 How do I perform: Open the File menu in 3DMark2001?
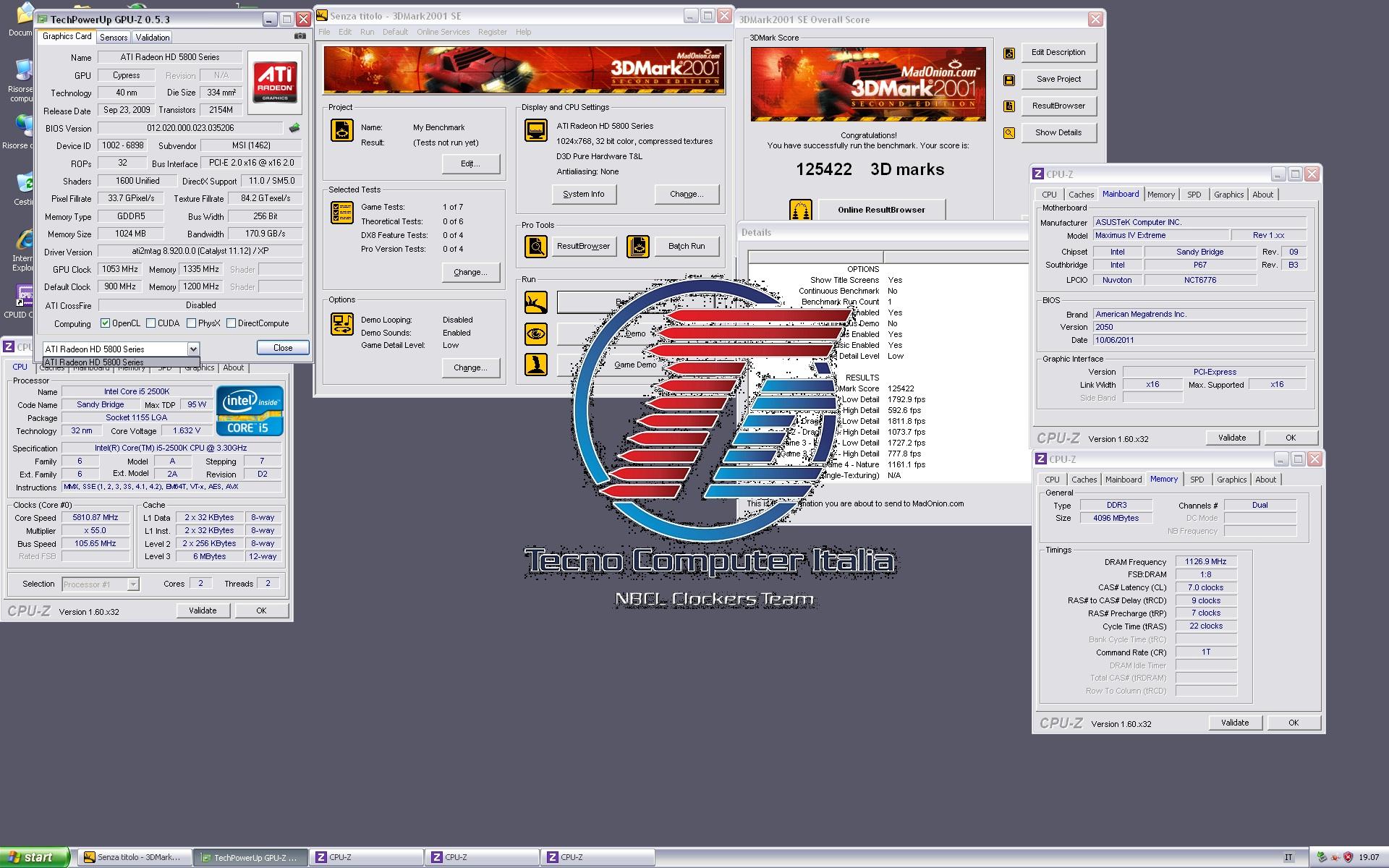[324, 32]
